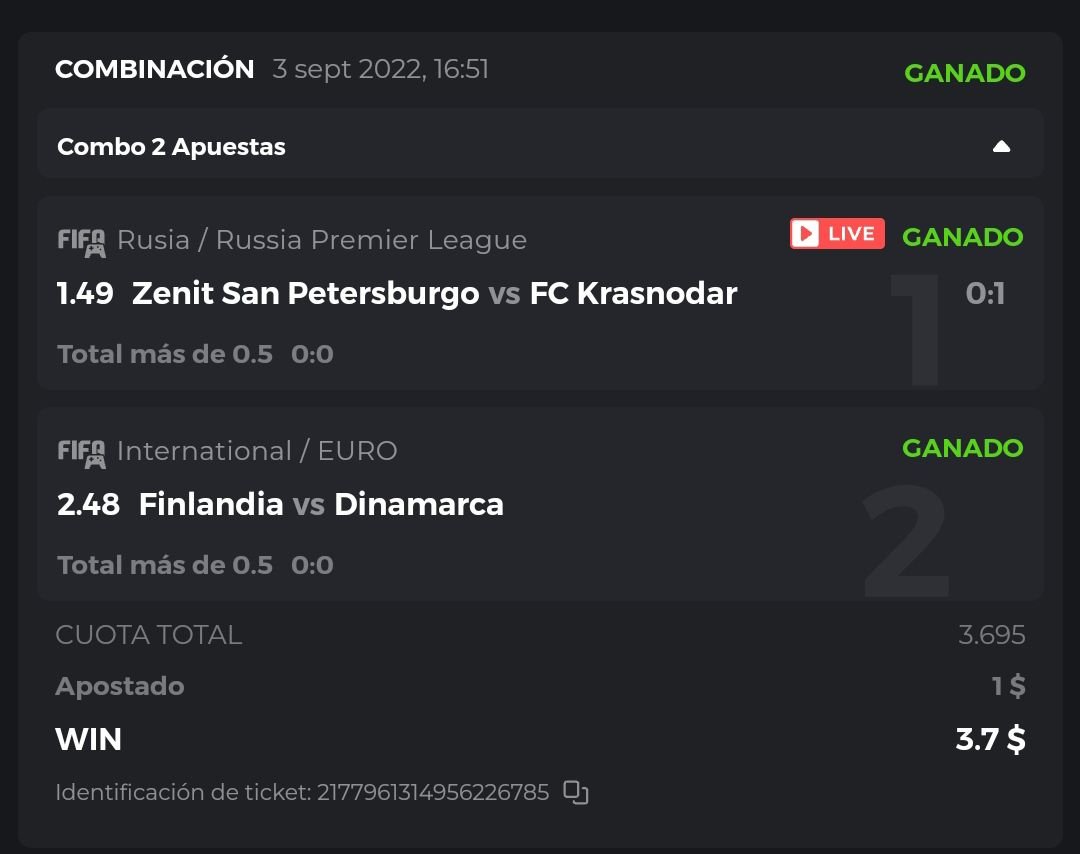
Task: Copy the ticket identification number
Action: 575,793
